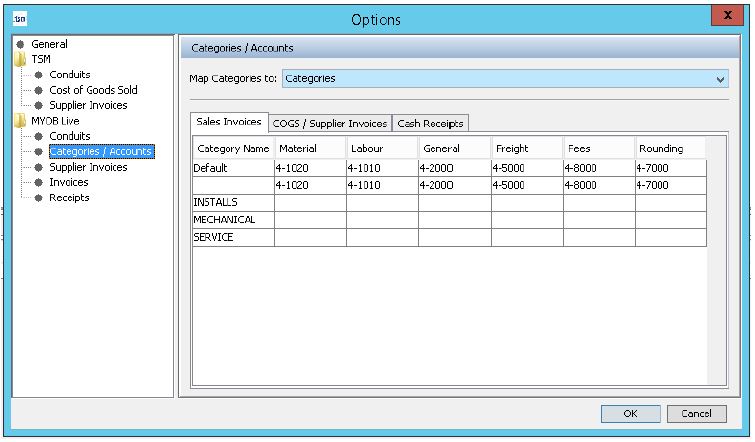Click the Material cell for INSTALLS row
Viewport: 755px width, 442px height.
point(310,203)
